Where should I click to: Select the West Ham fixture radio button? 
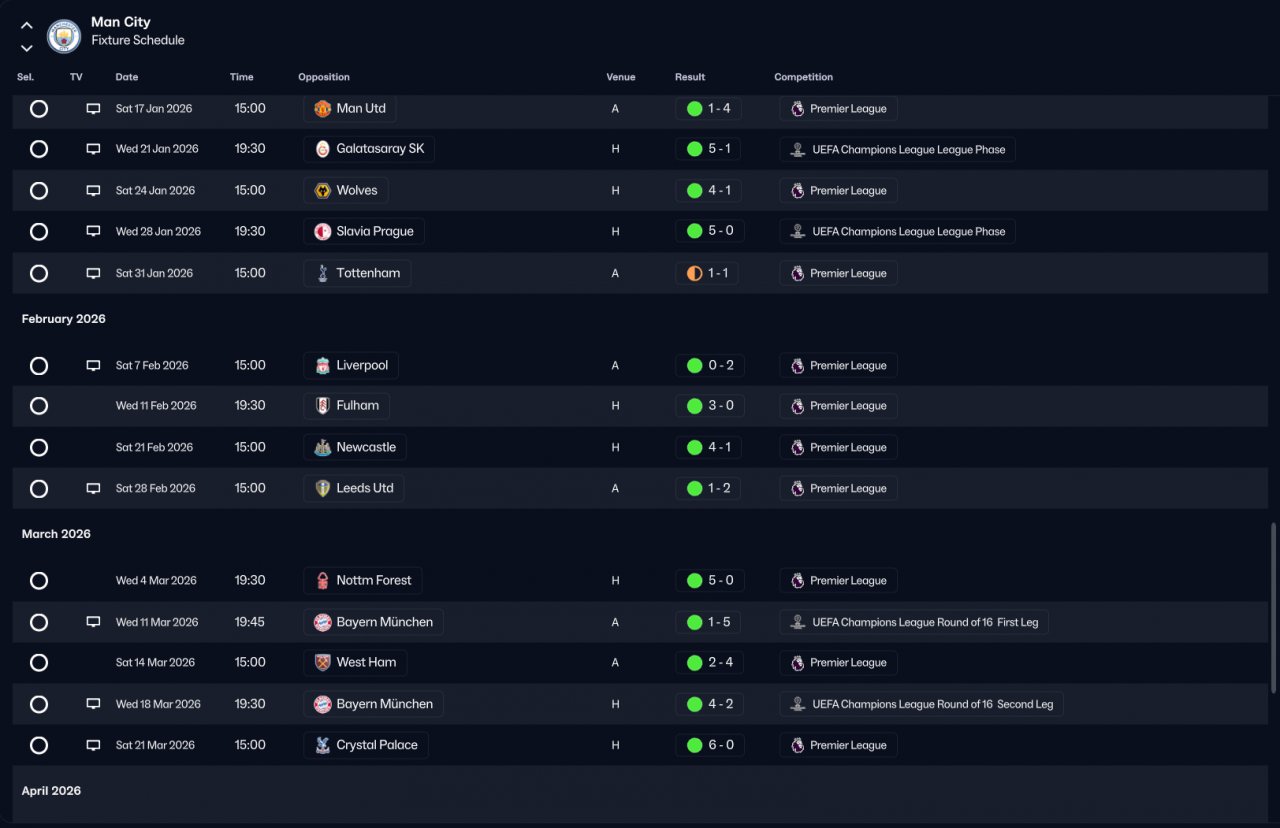point(39,662)
